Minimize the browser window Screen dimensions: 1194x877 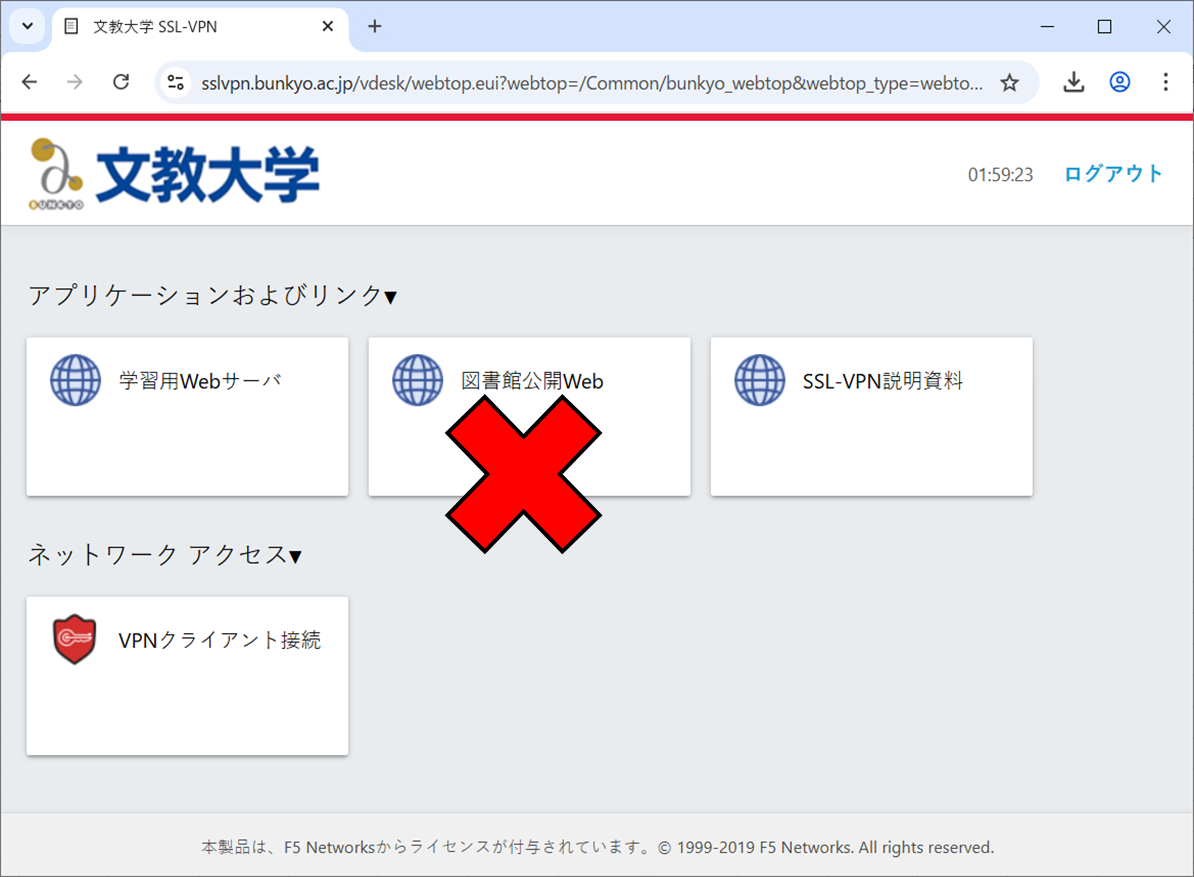1048,27
